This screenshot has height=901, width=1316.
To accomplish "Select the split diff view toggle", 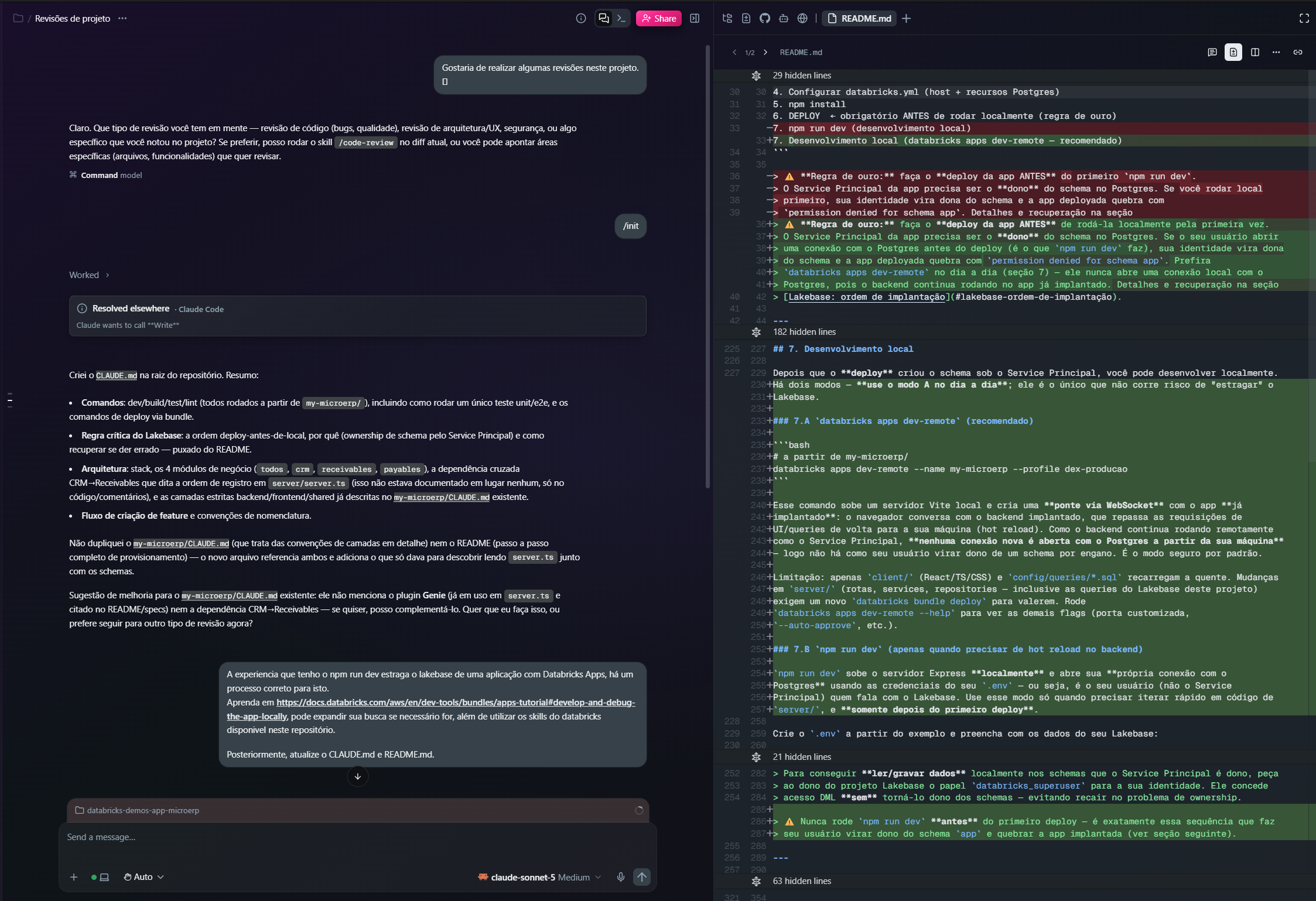I will coord(1255,52).
